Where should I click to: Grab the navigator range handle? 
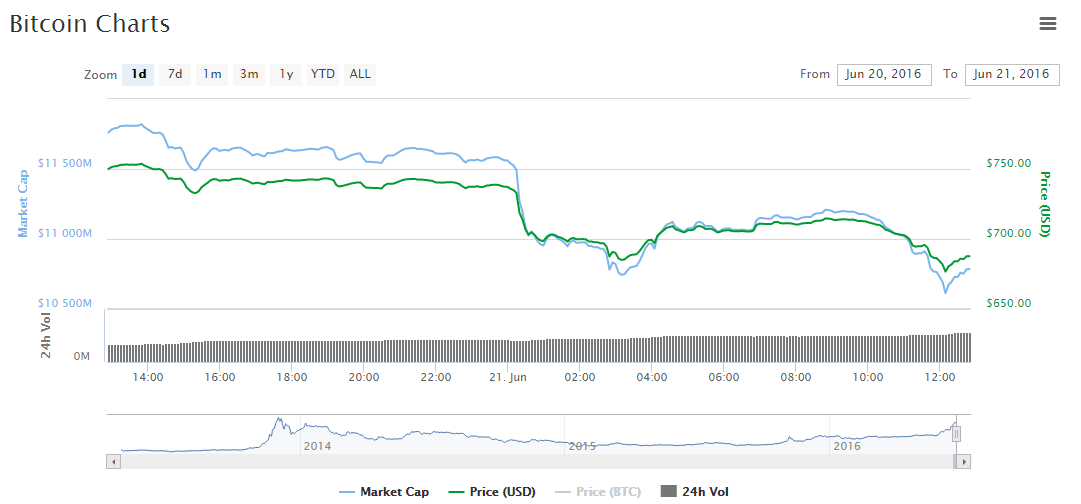pos(957,434)
